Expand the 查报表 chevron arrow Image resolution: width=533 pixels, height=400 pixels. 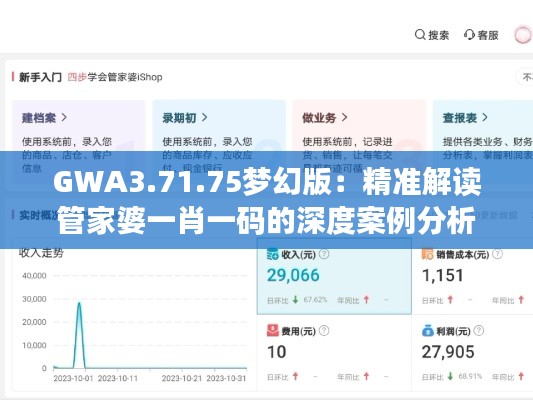click(485, 118)
